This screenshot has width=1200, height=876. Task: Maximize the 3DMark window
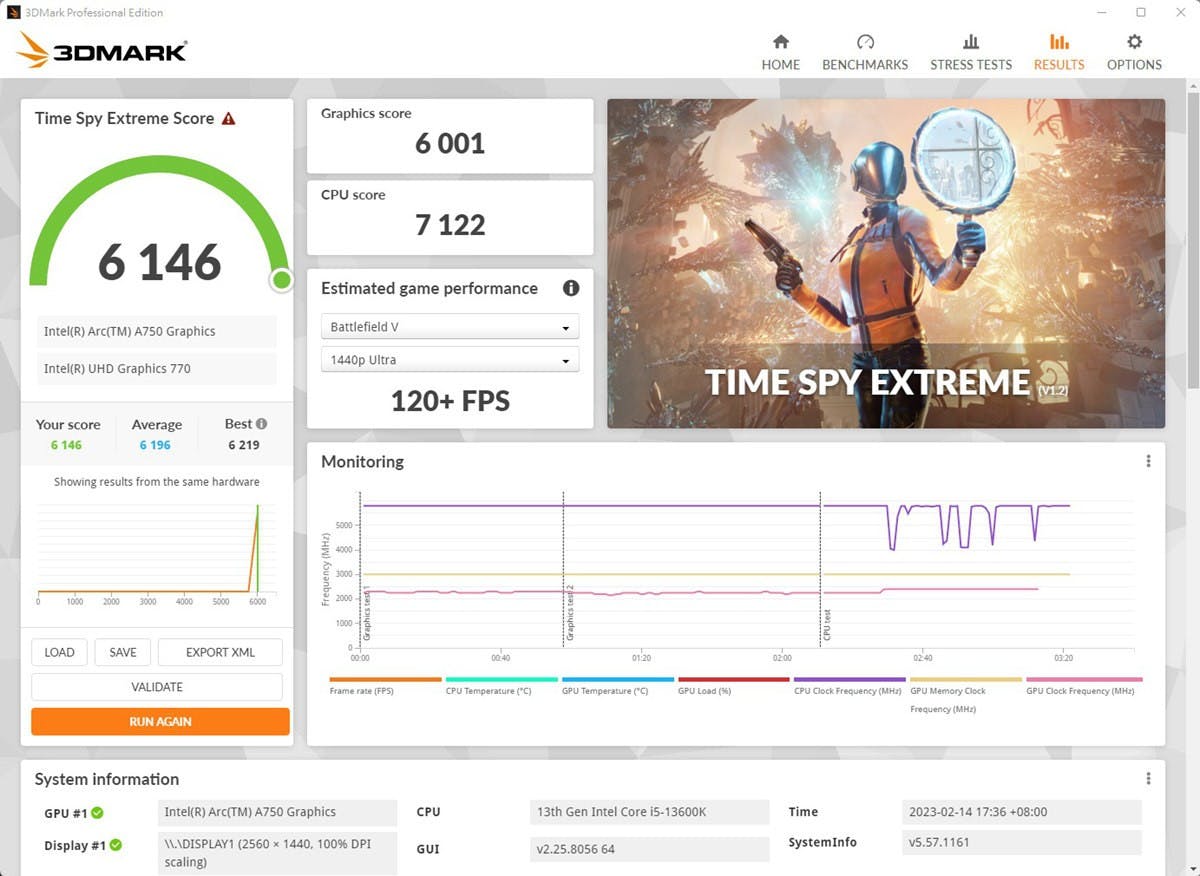click(1141, 13)
